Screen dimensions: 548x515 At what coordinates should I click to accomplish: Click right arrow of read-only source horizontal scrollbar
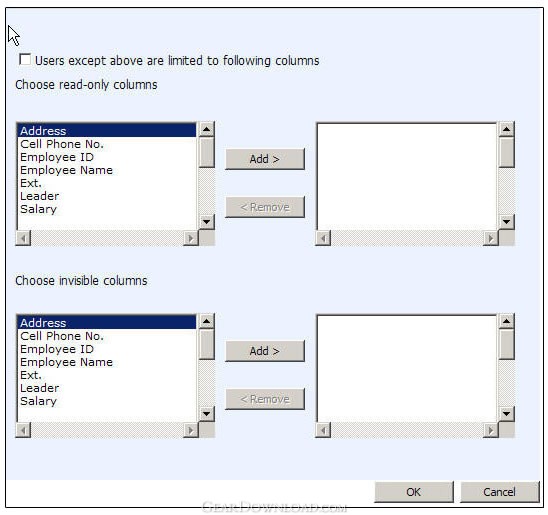(x=190, y=238)
